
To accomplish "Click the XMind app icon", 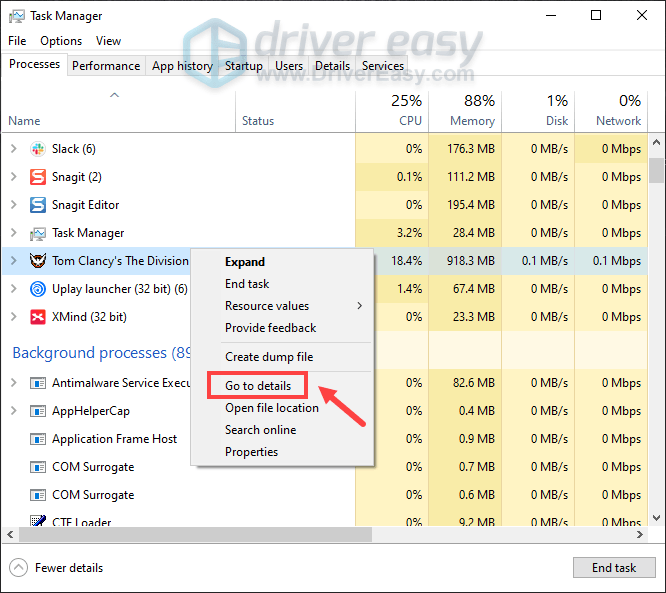I will pyautogui.click(x=38, y=317).
